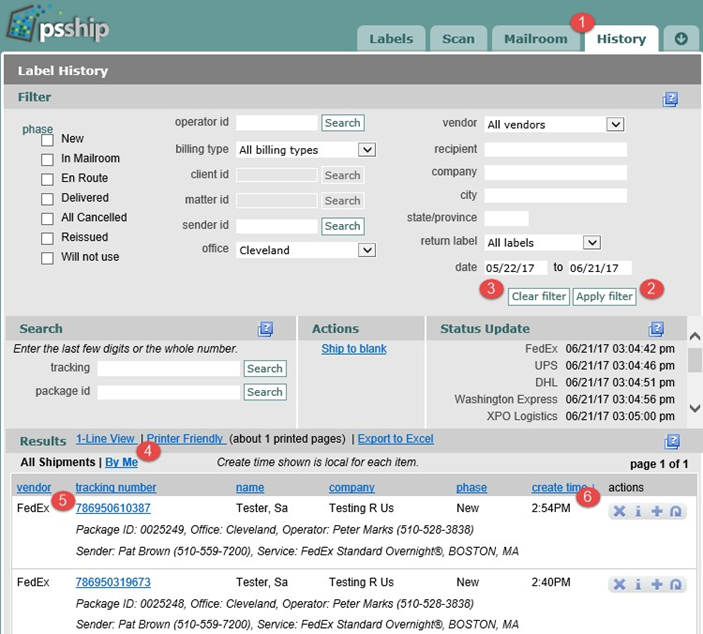The height and width of the screenshot is (634, 703).
Task: Click plus icon for shipment 786950319673
Action: [657, 584]
